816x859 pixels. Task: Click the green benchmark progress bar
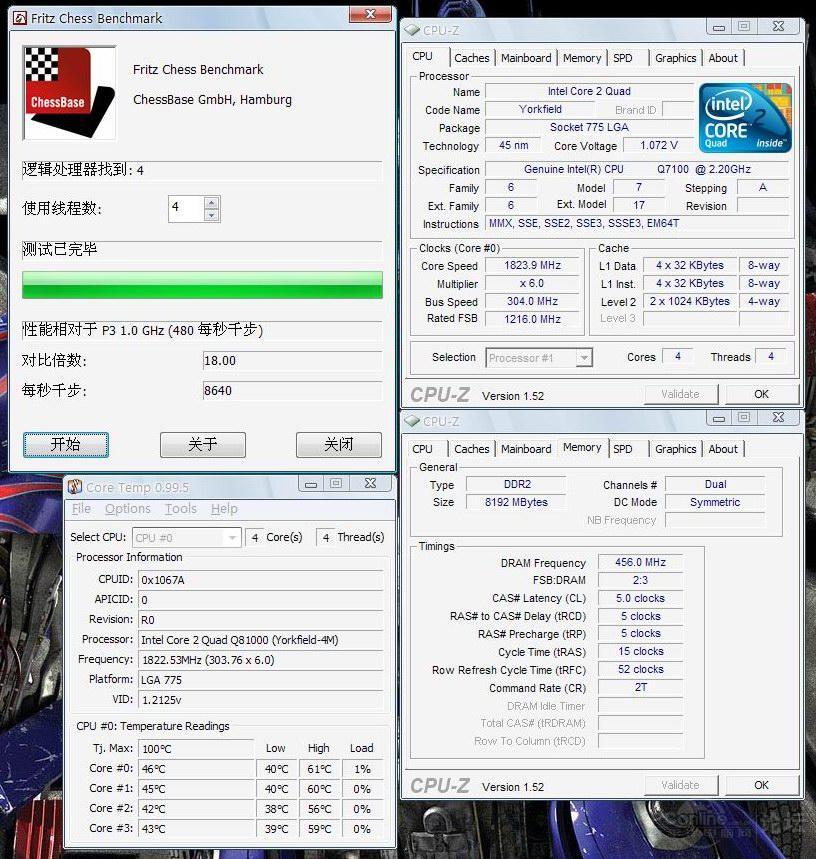coord(202,285)
